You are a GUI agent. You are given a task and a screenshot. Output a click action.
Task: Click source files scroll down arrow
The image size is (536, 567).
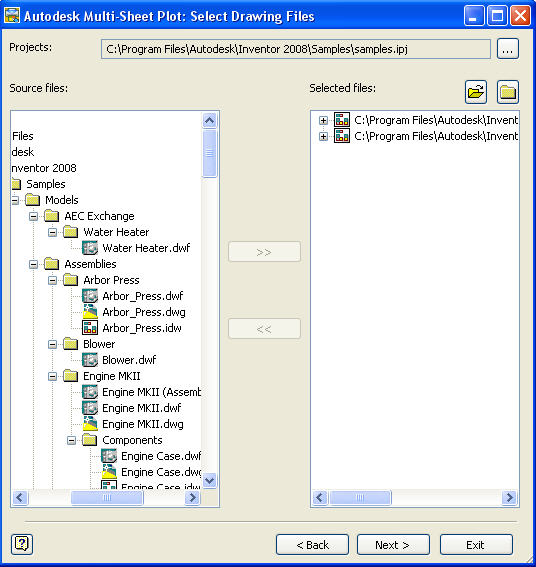(x=210, y=481)
